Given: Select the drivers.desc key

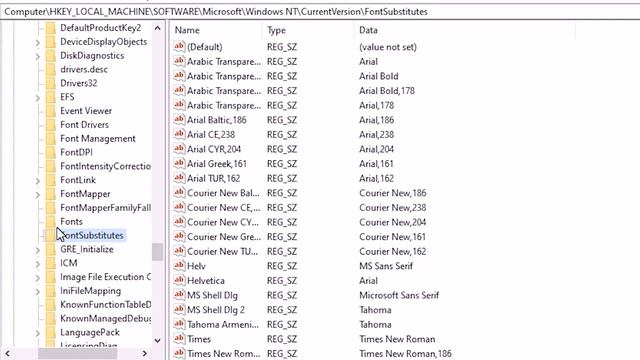Looking at the screenshot, I should click(84, 69).
